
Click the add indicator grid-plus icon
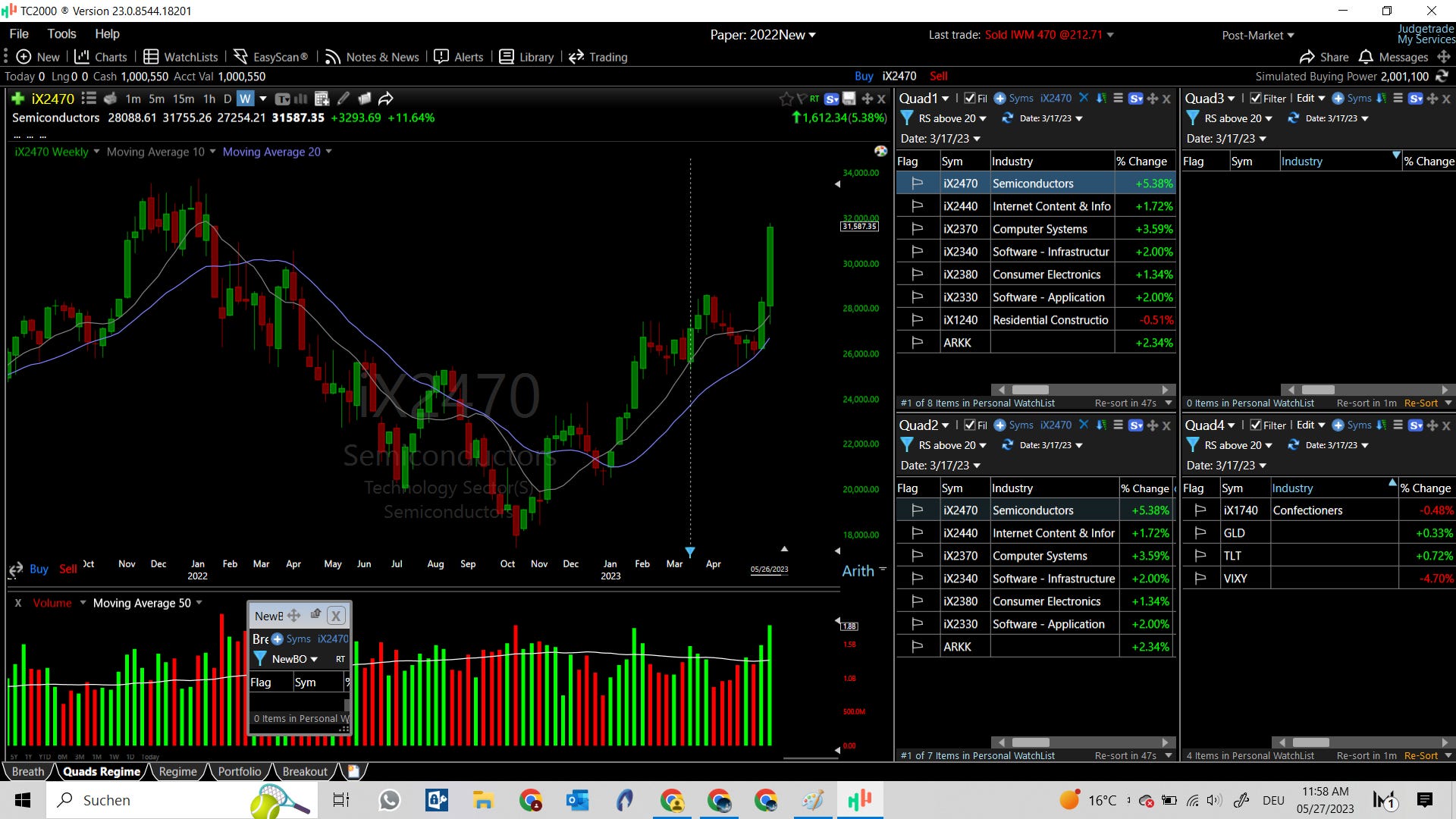click(x=322, y=99)
